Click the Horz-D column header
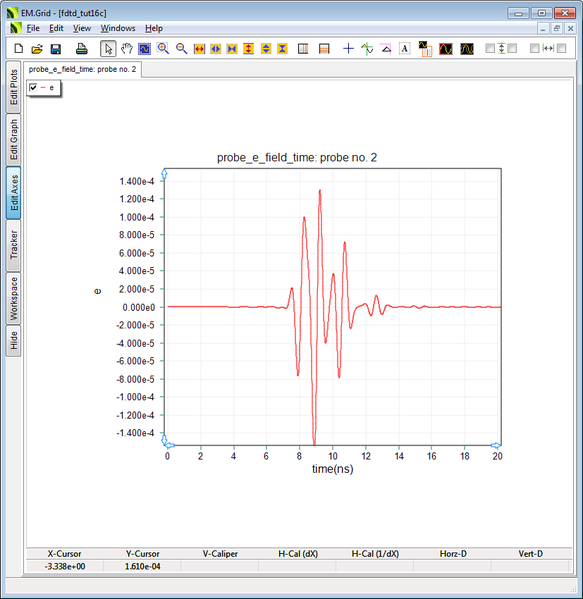 [453, 554]
